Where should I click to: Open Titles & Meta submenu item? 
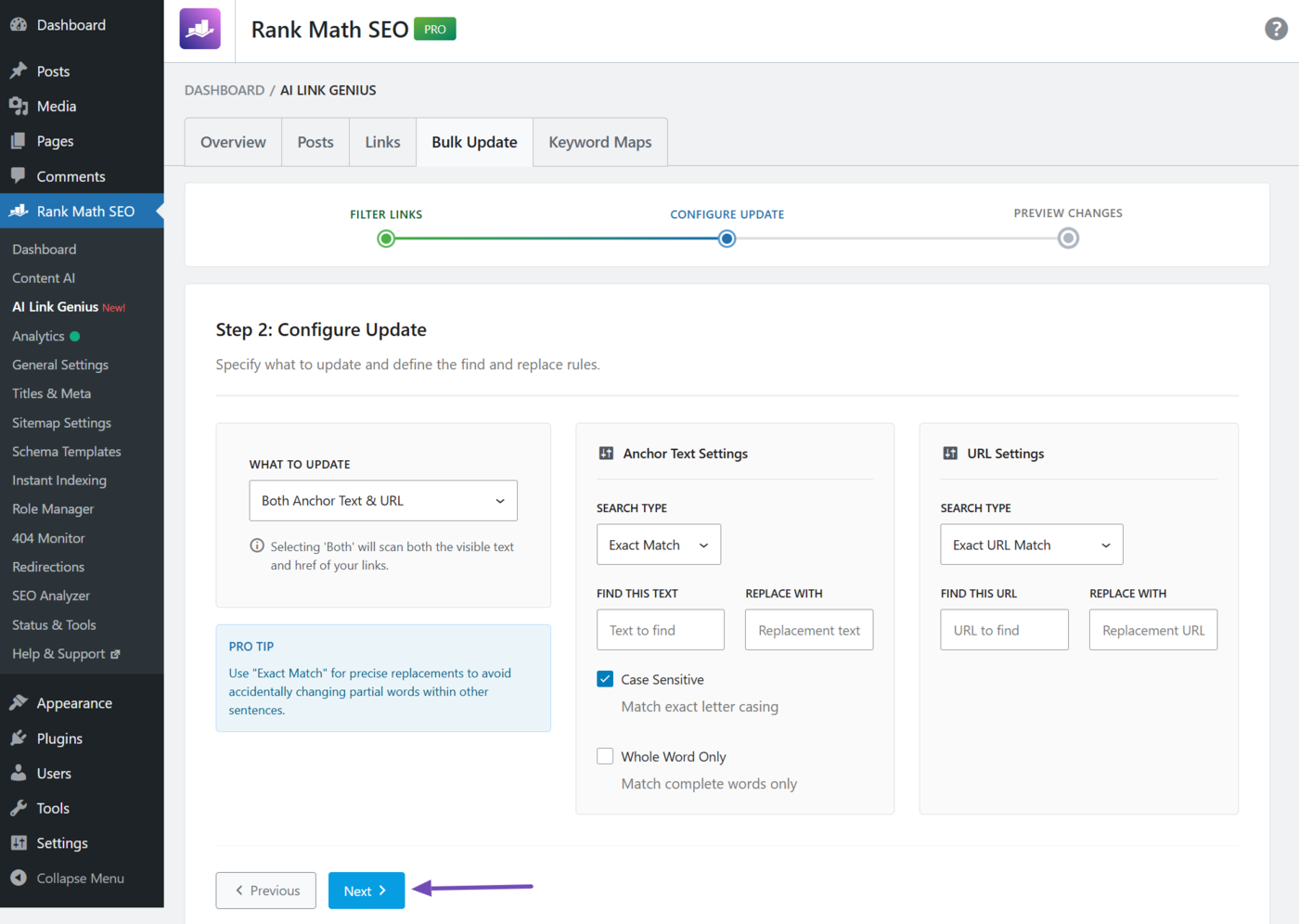point(51,393)
